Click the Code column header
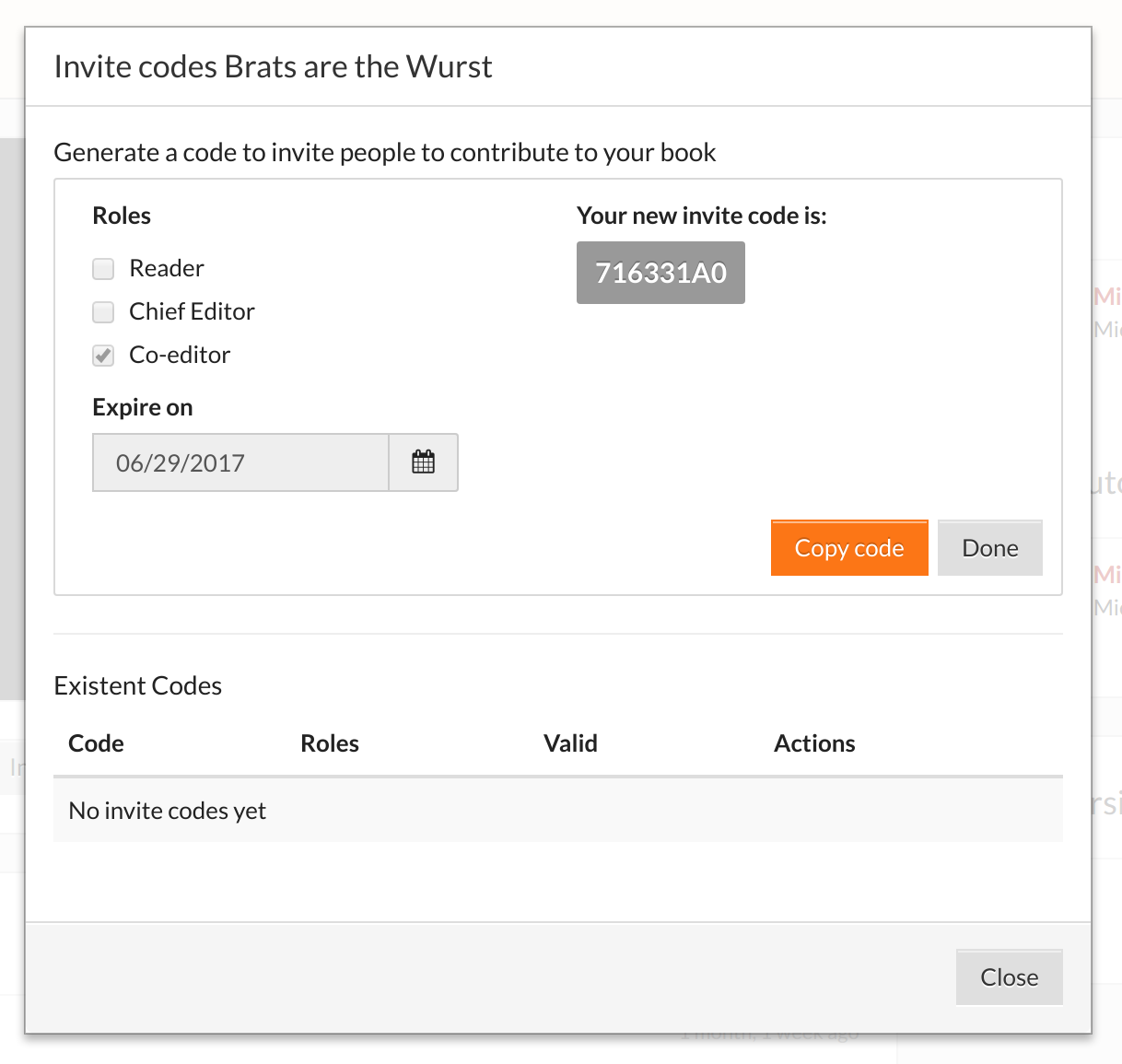 click(x=96, y=743)
